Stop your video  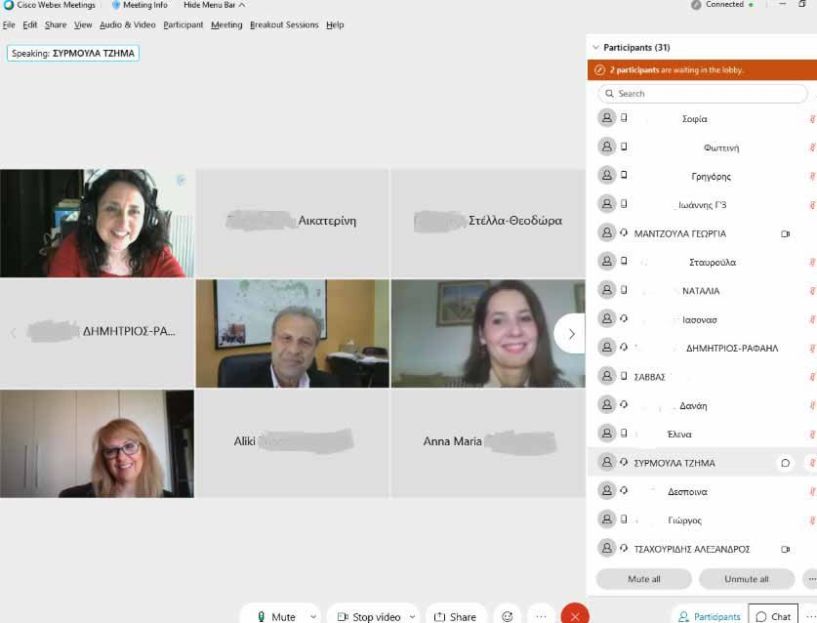pyautogui.click(x=369, y=616)
